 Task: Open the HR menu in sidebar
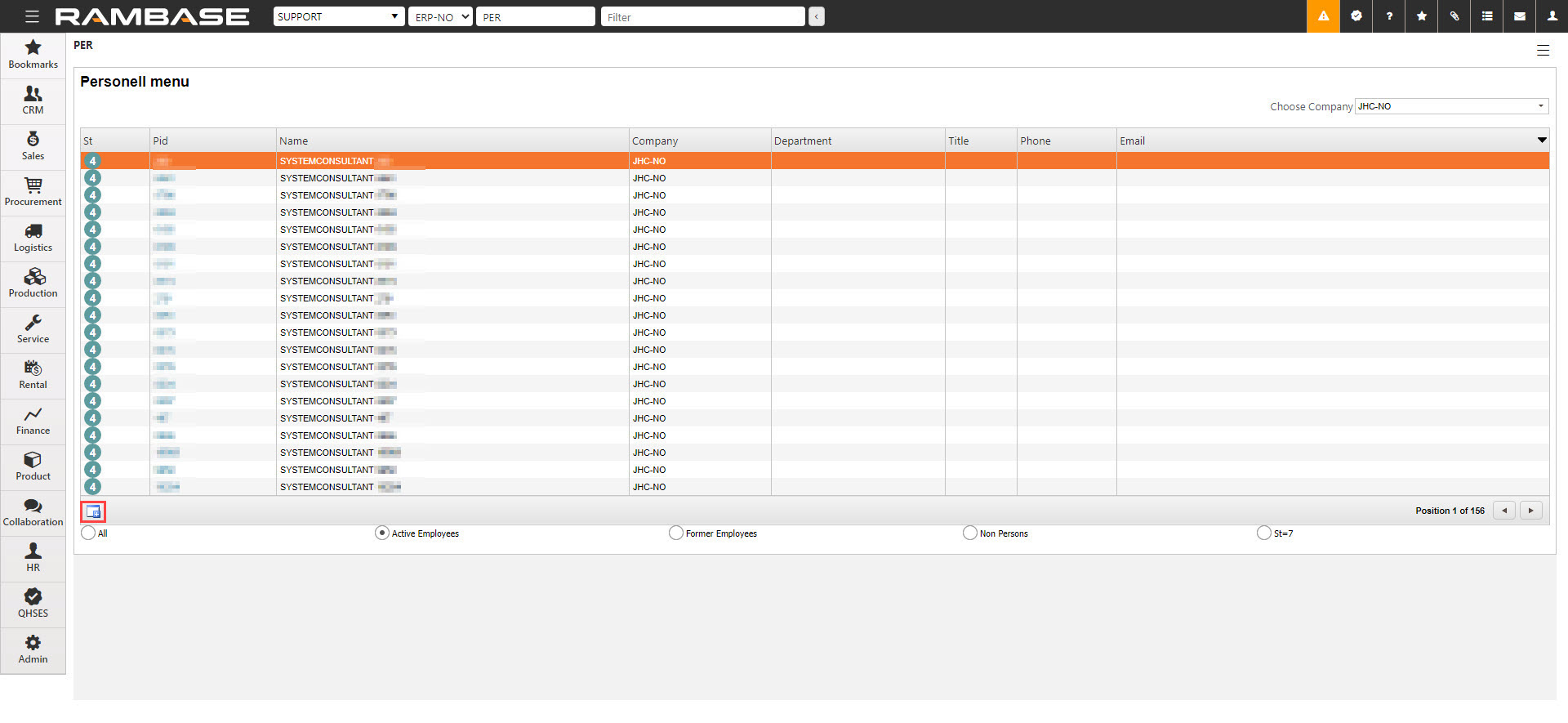[33, 559]
